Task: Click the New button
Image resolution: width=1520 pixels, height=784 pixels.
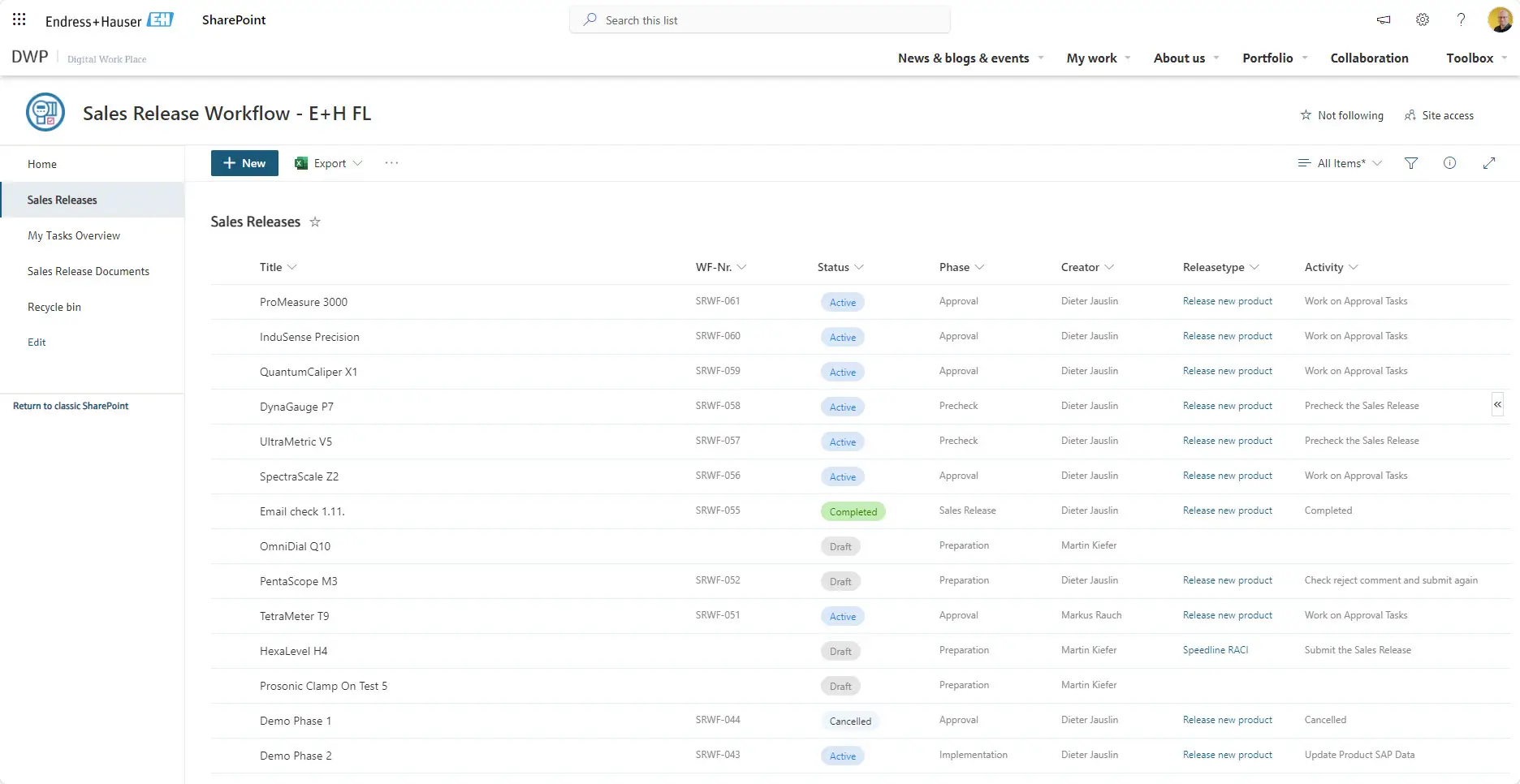Action: click(244, 162)
